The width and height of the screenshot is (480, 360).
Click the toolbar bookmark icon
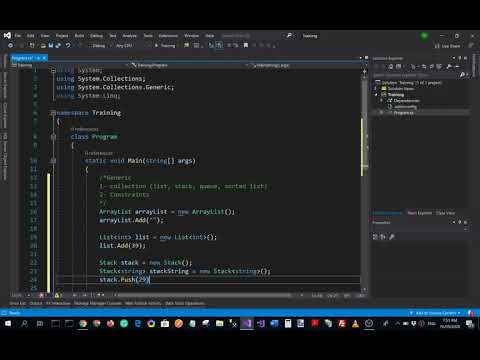pos(246,45)
